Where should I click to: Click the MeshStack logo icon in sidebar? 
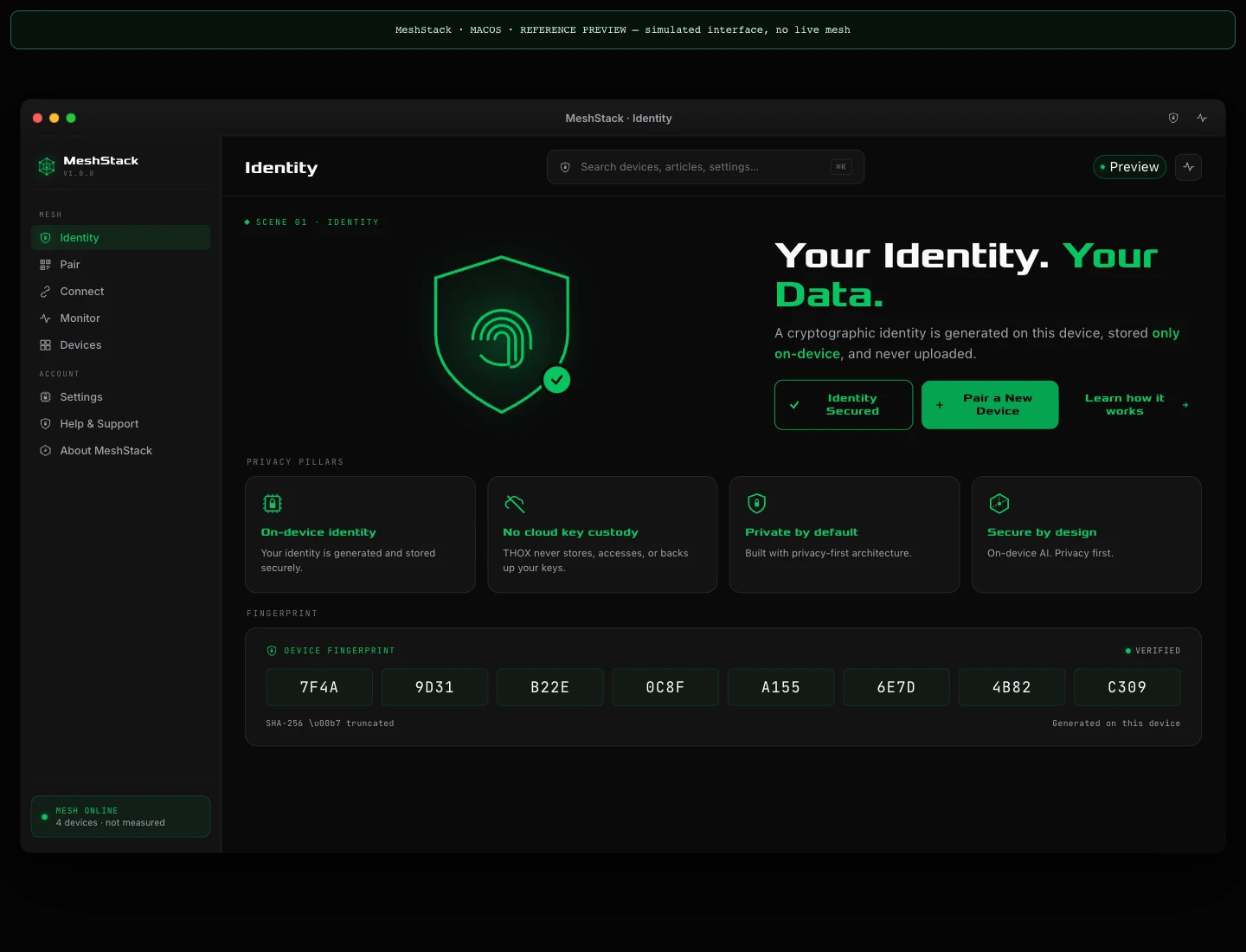[x=47, y=166]
